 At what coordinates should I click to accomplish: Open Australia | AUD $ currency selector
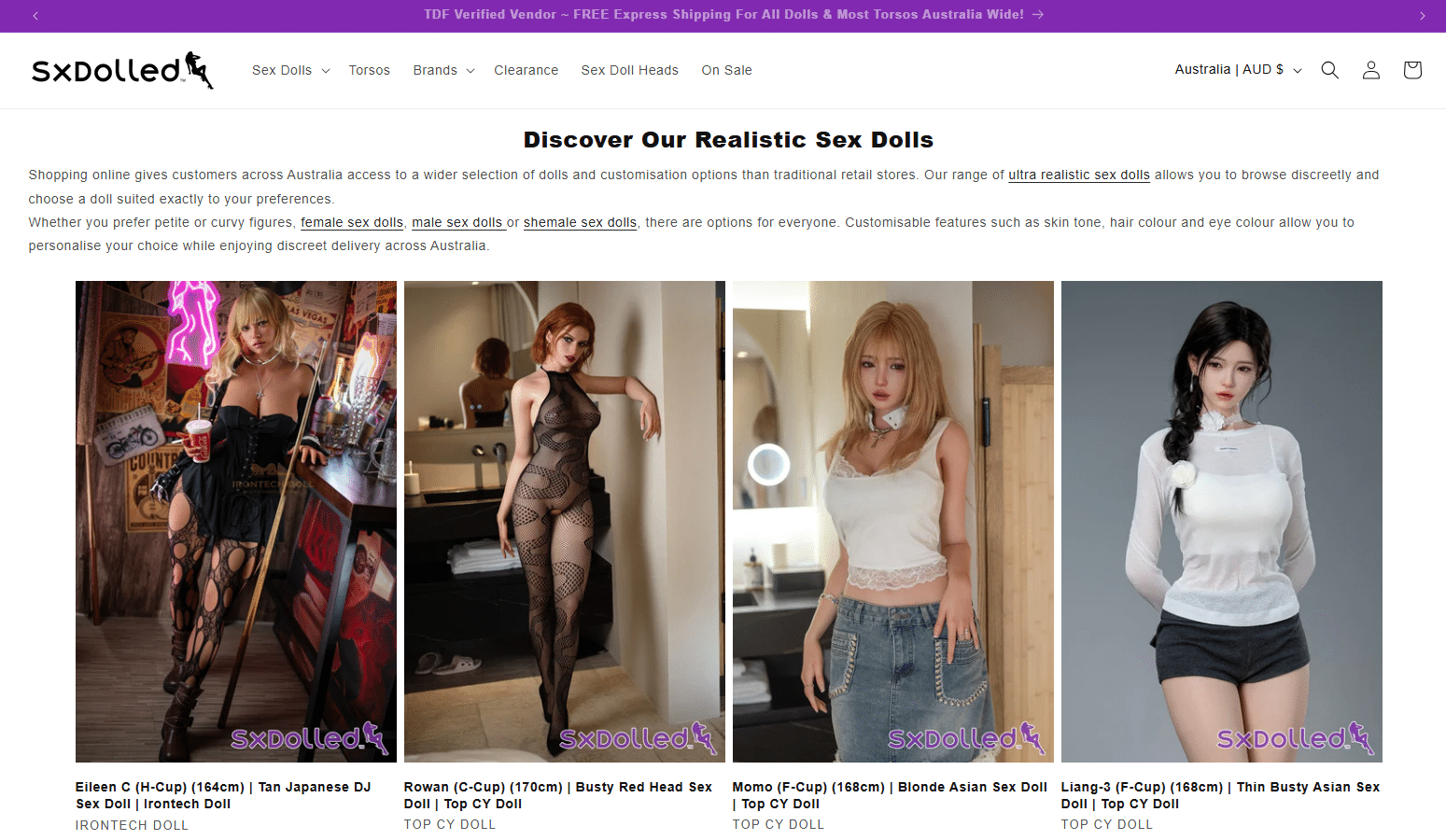[x=1238, y=70]
